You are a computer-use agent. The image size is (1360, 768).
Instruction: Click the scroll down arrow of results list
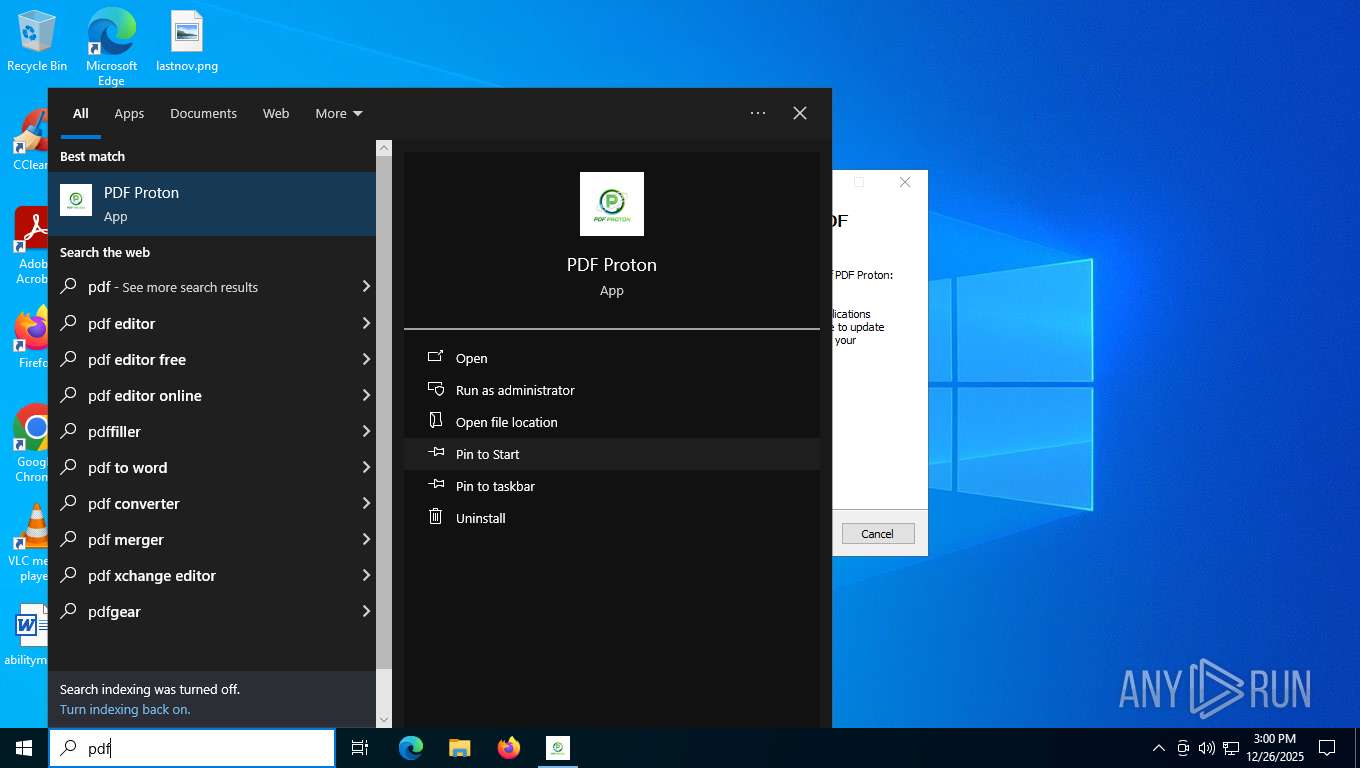(x=384, y=719)
